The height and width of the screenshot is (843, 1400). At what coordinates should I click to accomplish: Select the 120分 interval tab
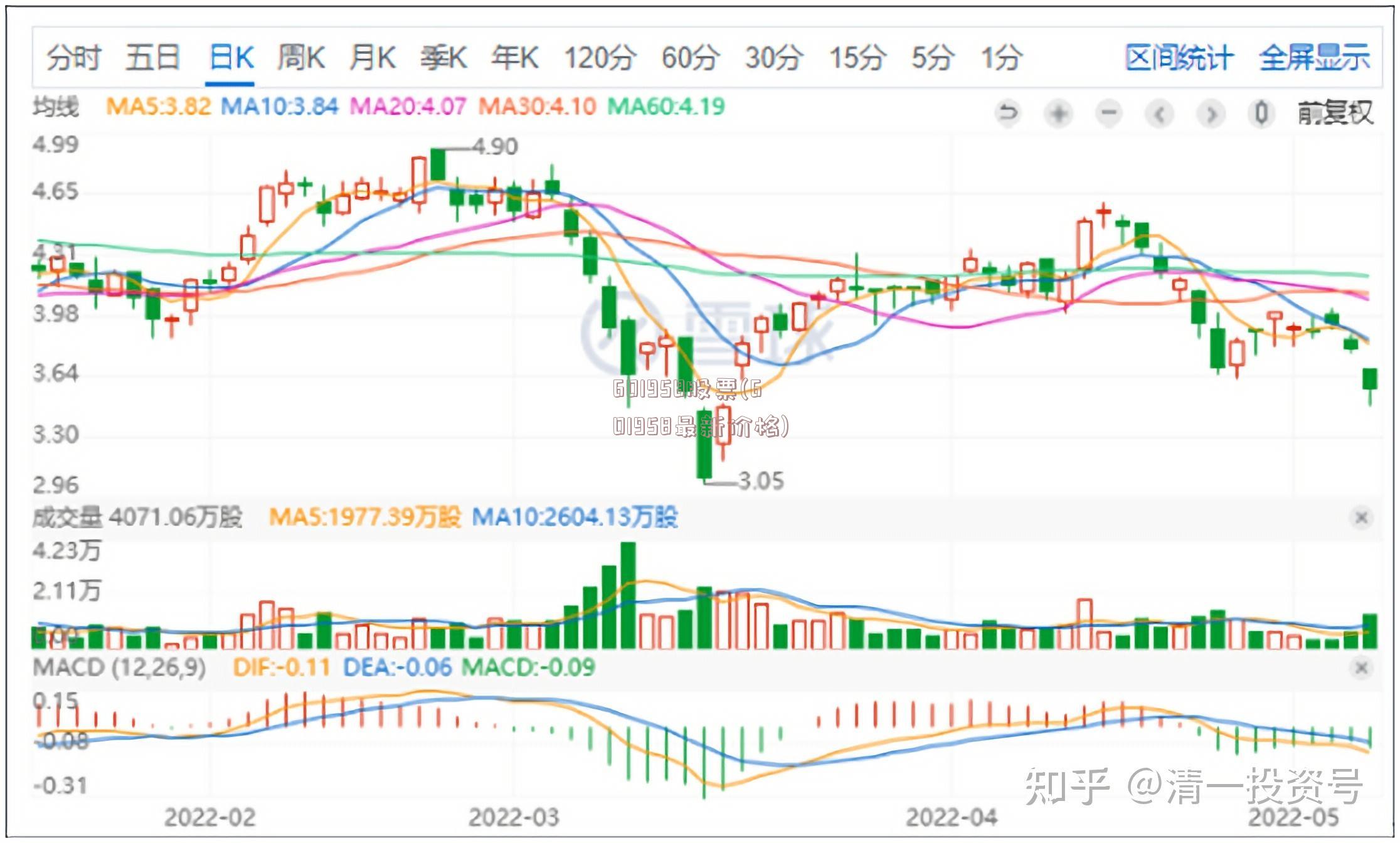(x=600, y=58)
